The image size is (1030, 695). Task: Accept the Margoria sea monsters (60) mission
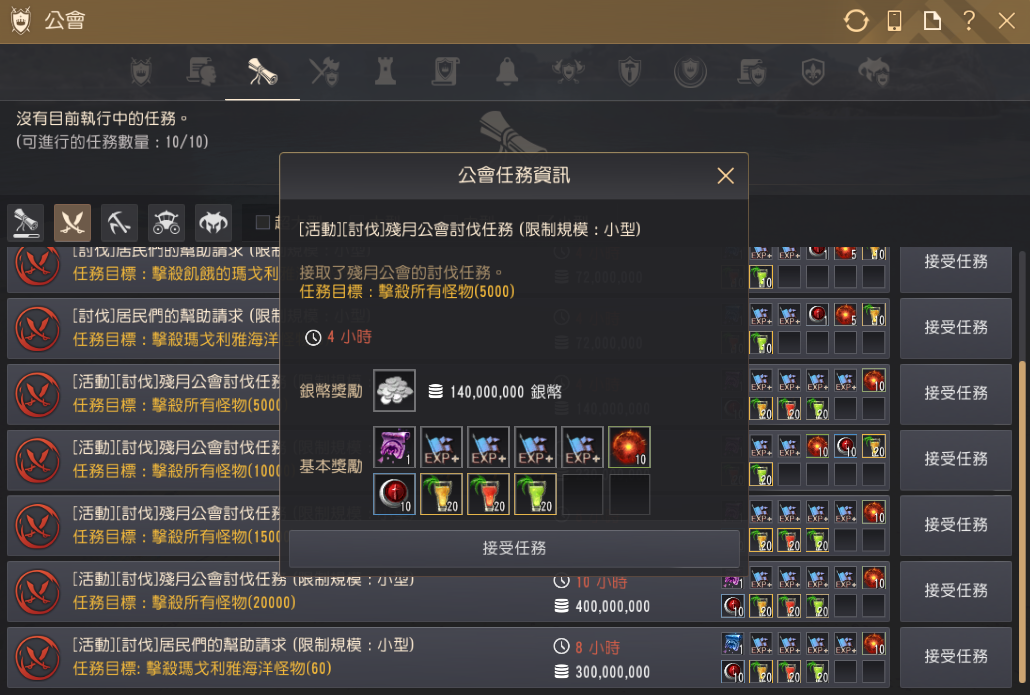(x=956, y=656)
